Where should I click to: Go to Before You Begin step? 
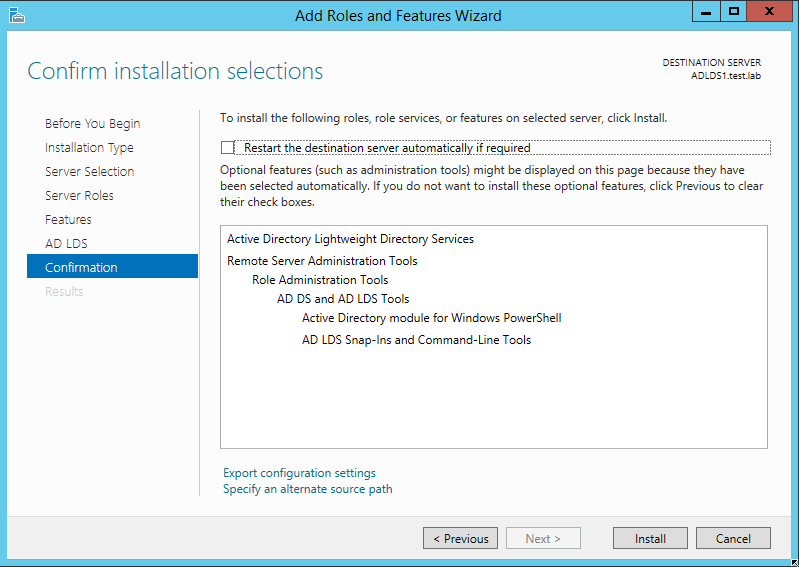[x=92, y=124]
